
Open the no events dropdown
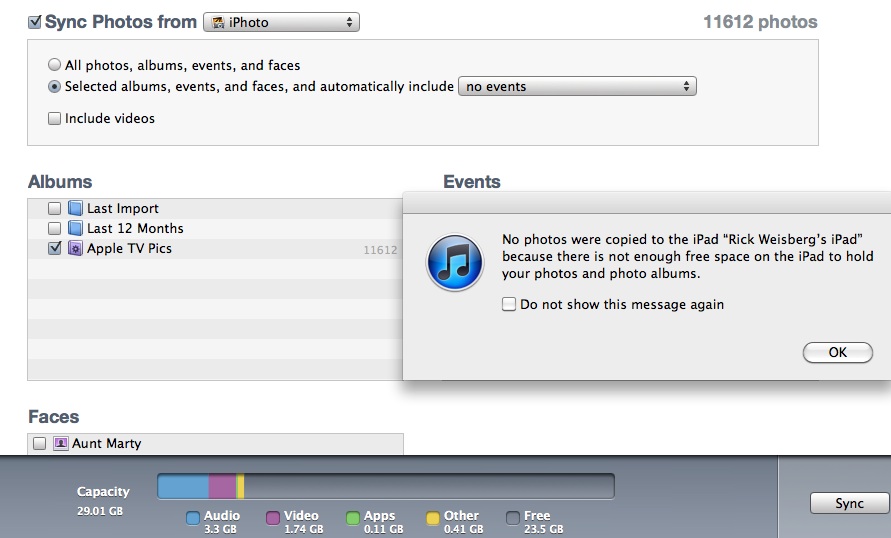coord(577,86)
